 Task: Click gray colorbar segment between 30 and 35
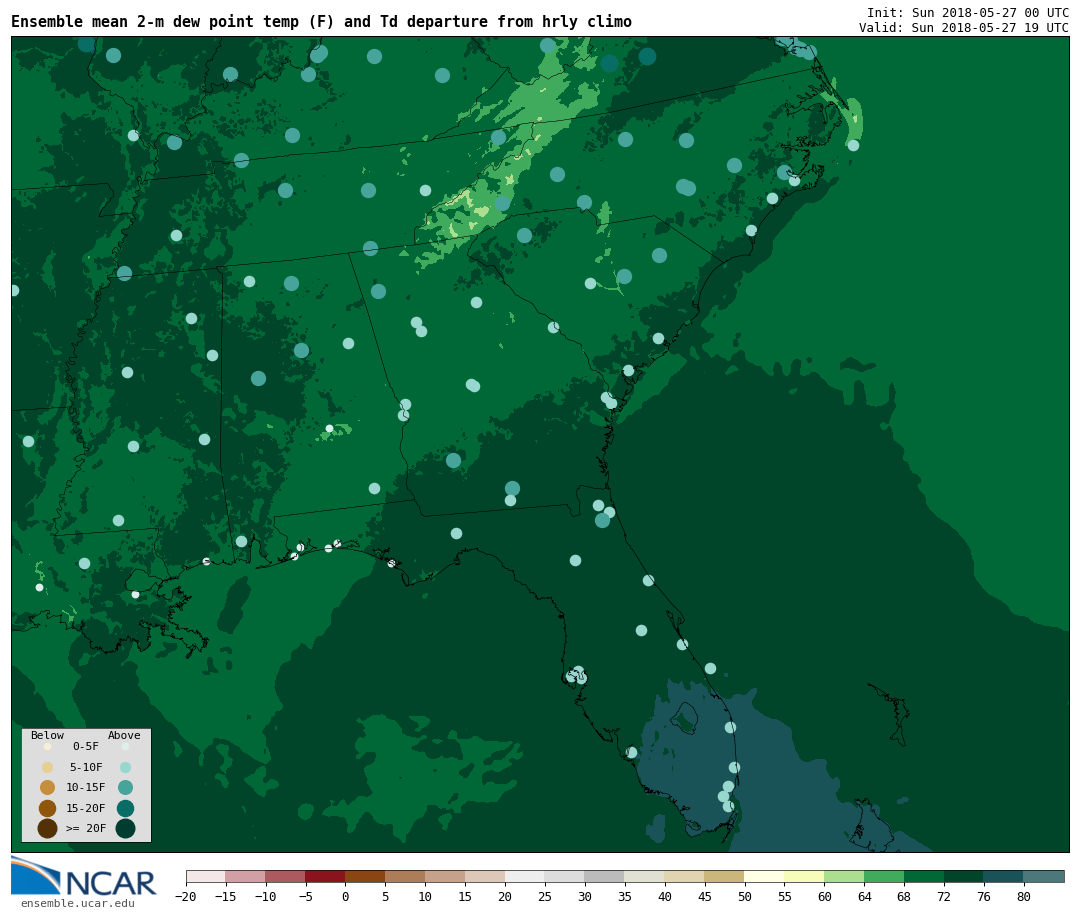(605, 876)
